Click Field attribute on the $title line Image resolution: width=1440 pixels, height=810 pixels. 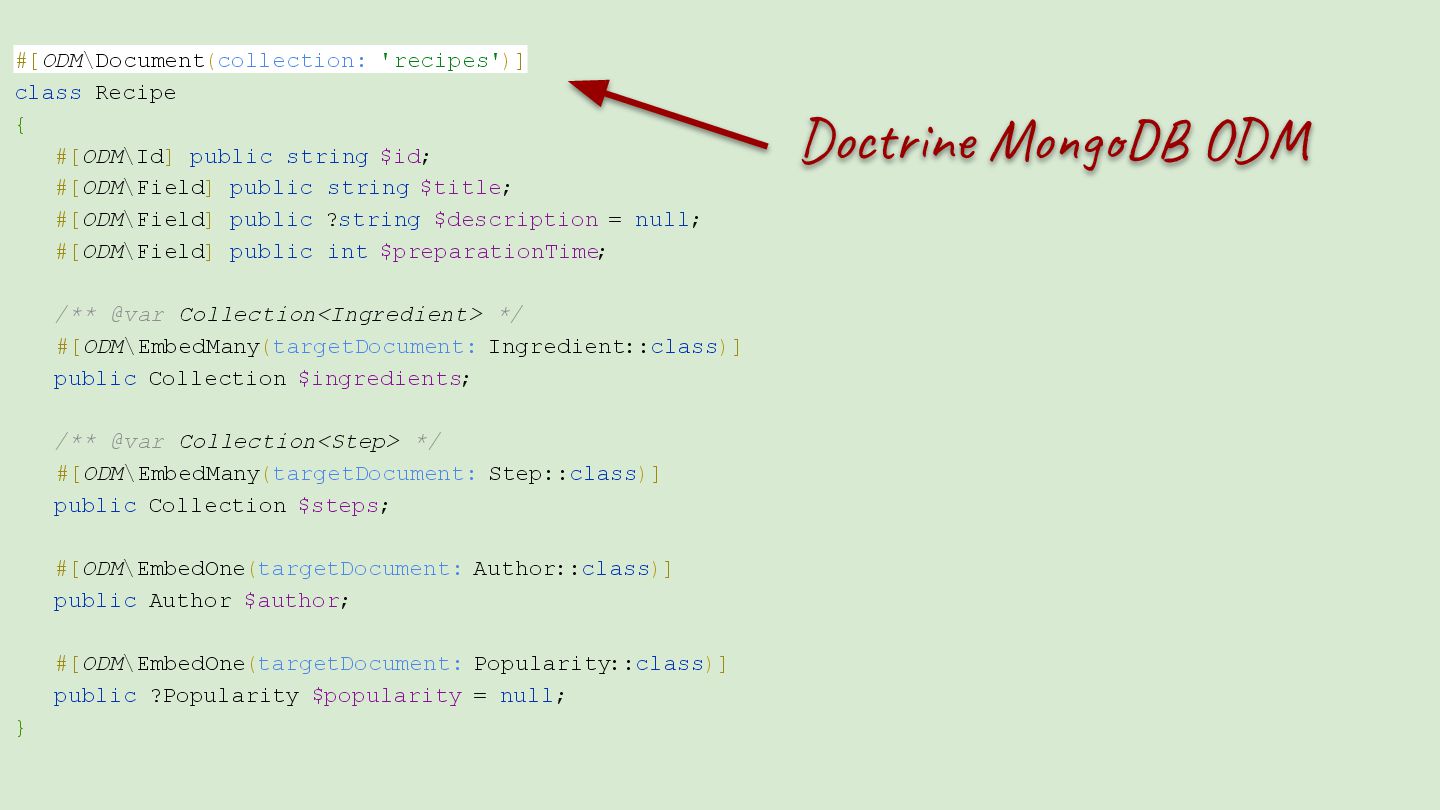171,188
